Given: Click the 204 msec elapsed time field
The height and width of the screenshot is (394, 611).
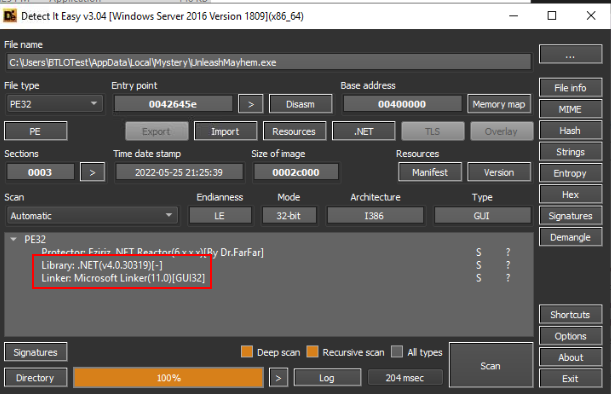Looking at the screenshot, I should coord(405,378).
